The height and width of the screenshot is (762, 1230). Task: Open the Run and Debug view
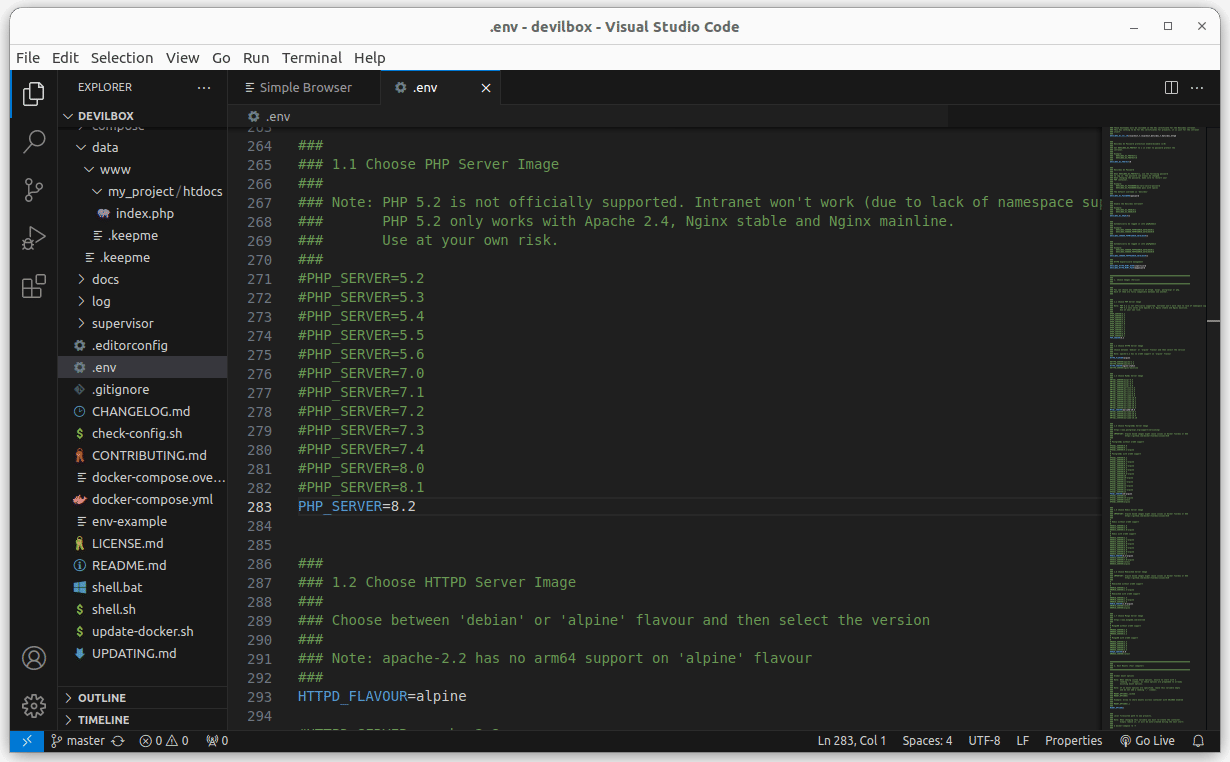tap(34, 238)
